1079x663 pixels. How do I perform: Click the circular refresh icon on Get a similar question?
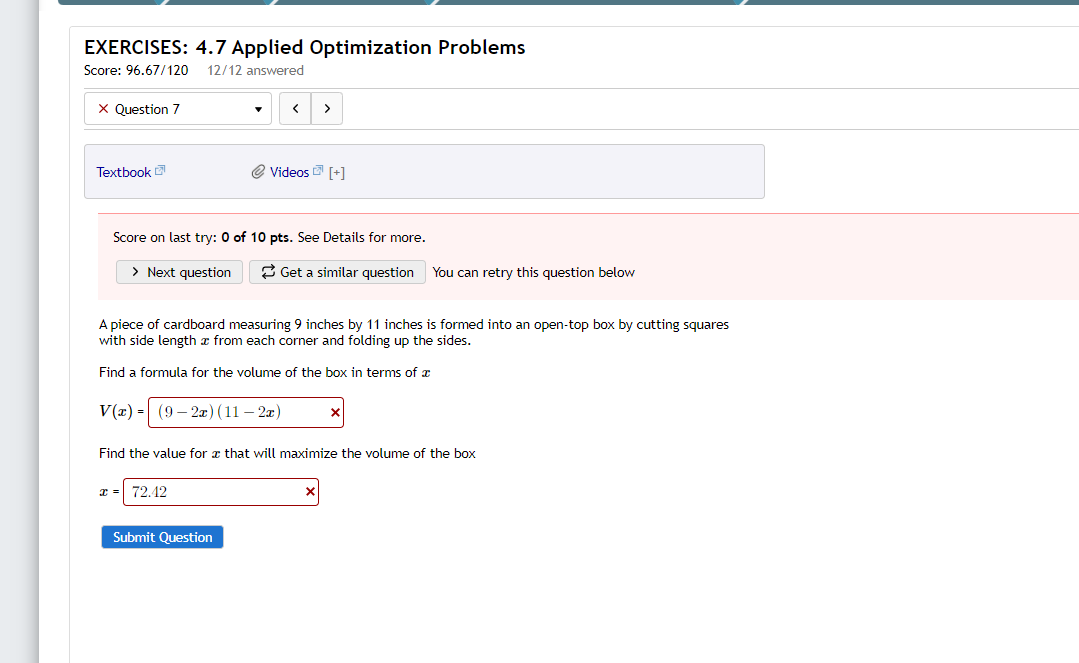tap(266, 271)
